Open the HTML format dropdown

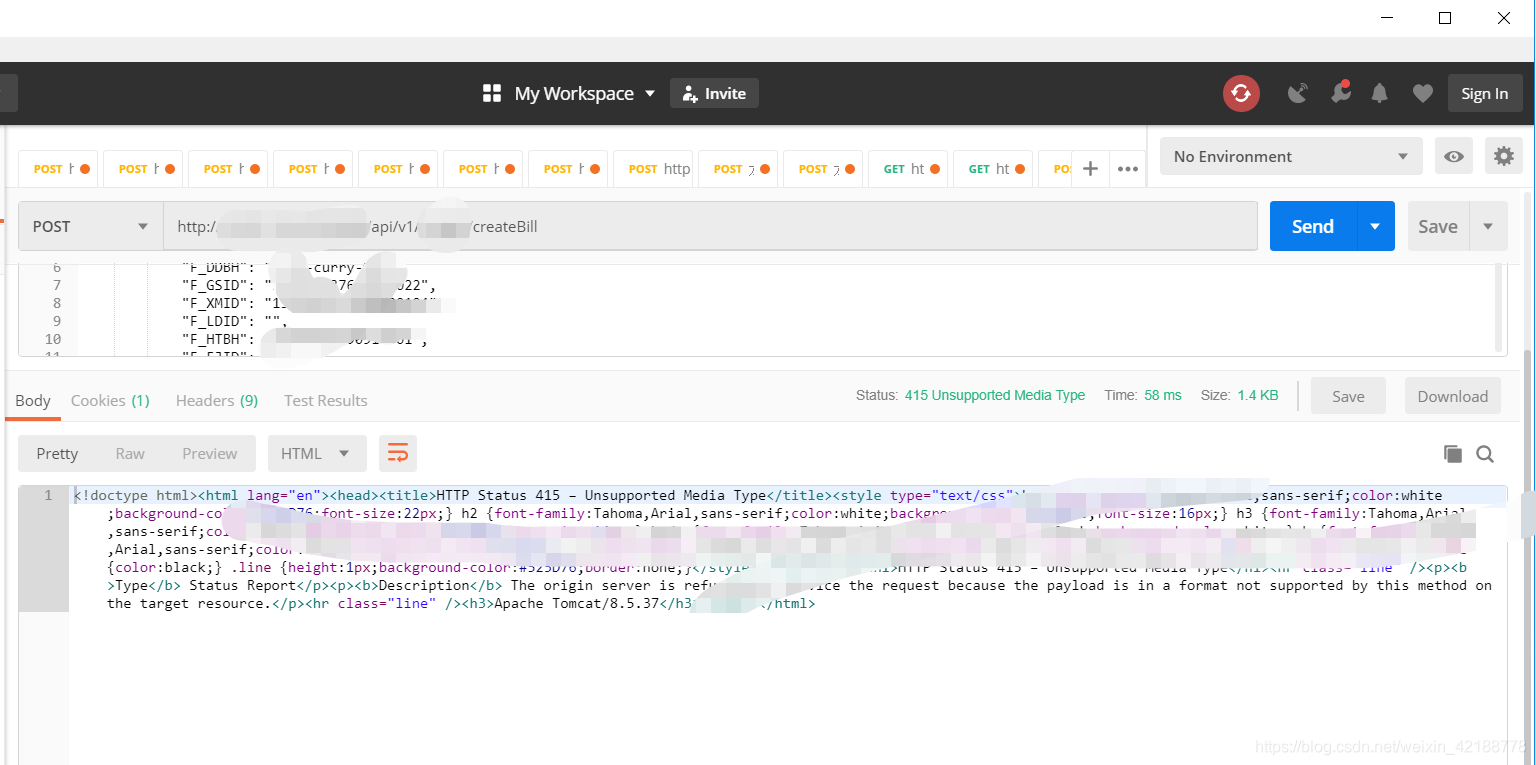pyautogui.click(x=317, y=453)
